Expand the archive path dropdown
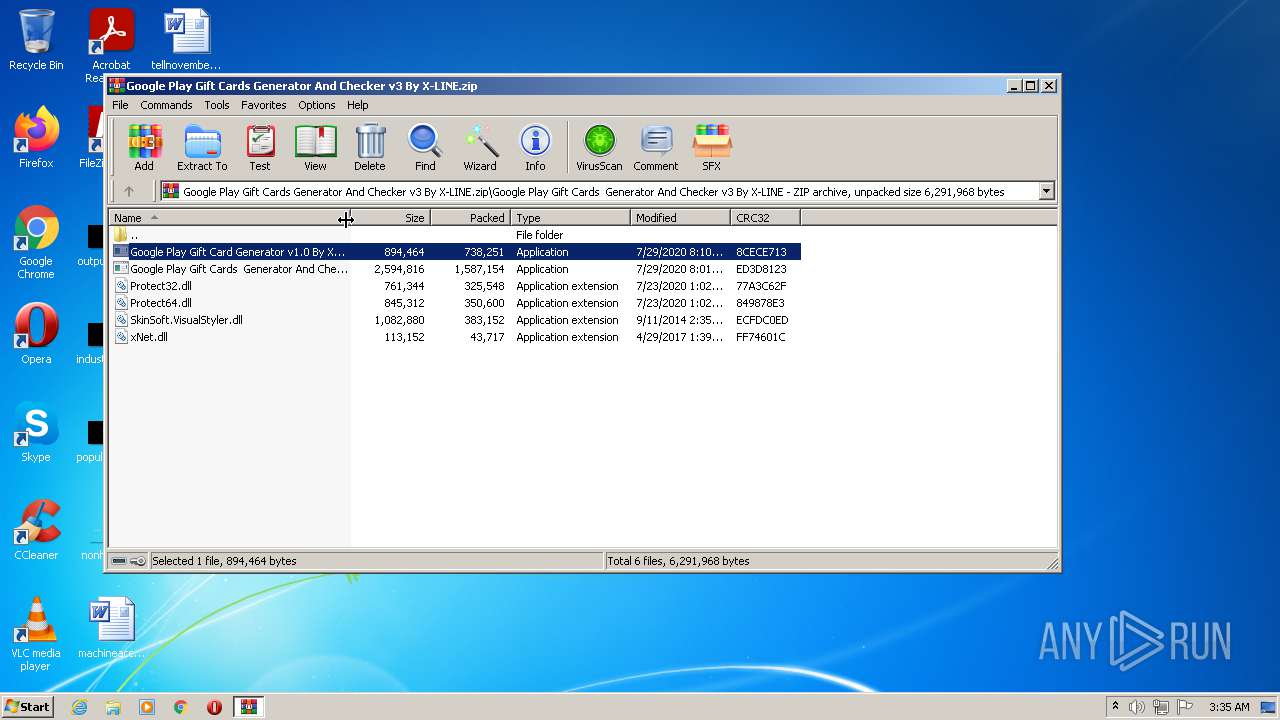The image size is (1280, 720). click(1046, 191)
